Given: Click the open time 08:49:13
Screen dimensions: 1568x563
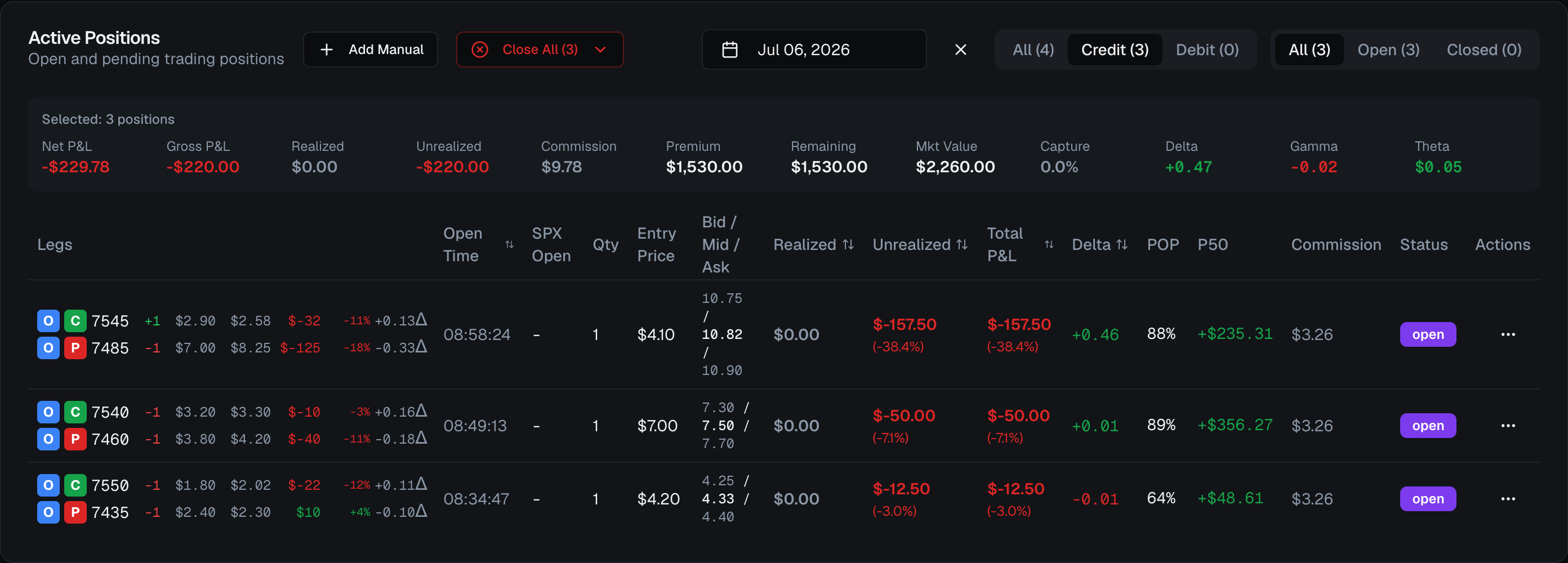Looking at the screenshot, I should point(475,426).
